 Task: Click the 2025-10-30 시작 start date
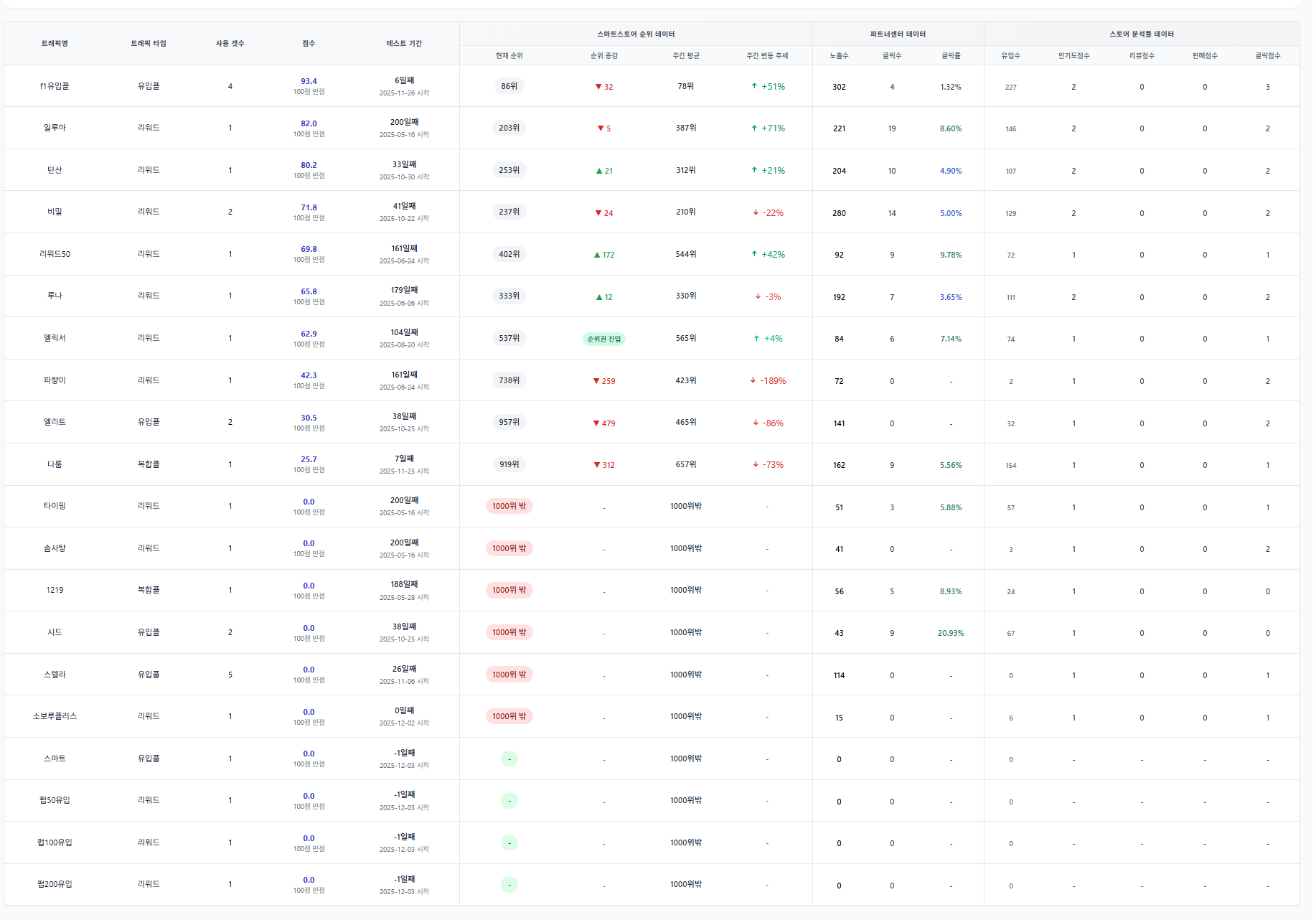(404, 177)
